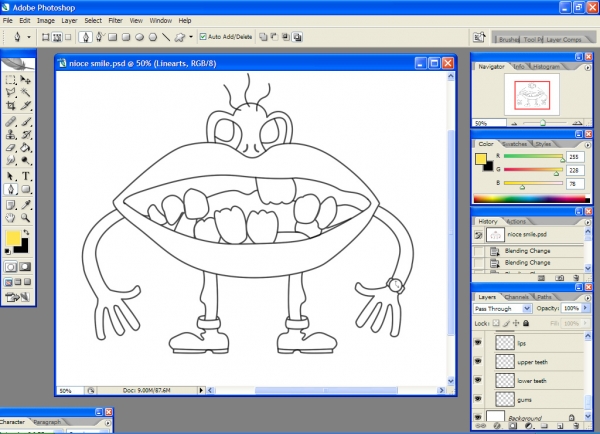Select the Type tool

pyautogui.click(x=25, y=176)
